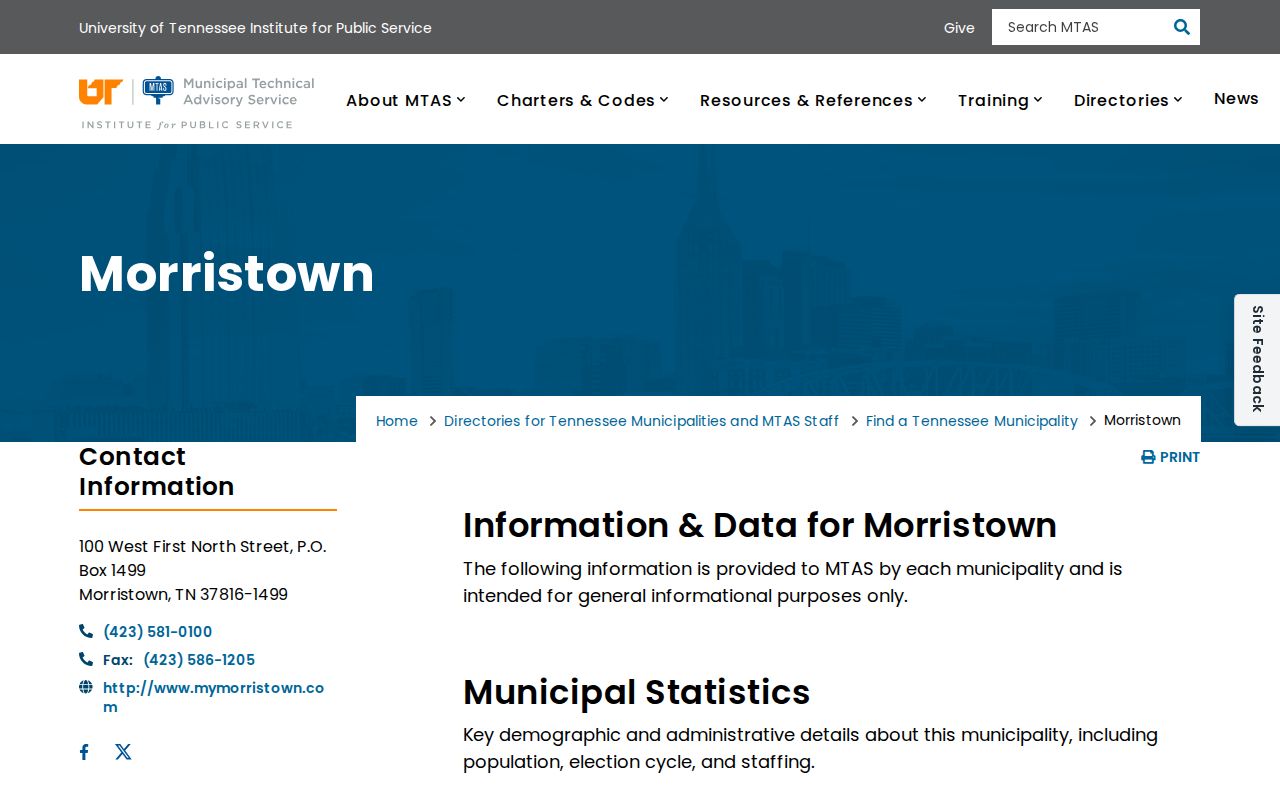1280x800 pixels.
Task: Click the globe icon beside website URL
Action: click(x=86, y=687)
